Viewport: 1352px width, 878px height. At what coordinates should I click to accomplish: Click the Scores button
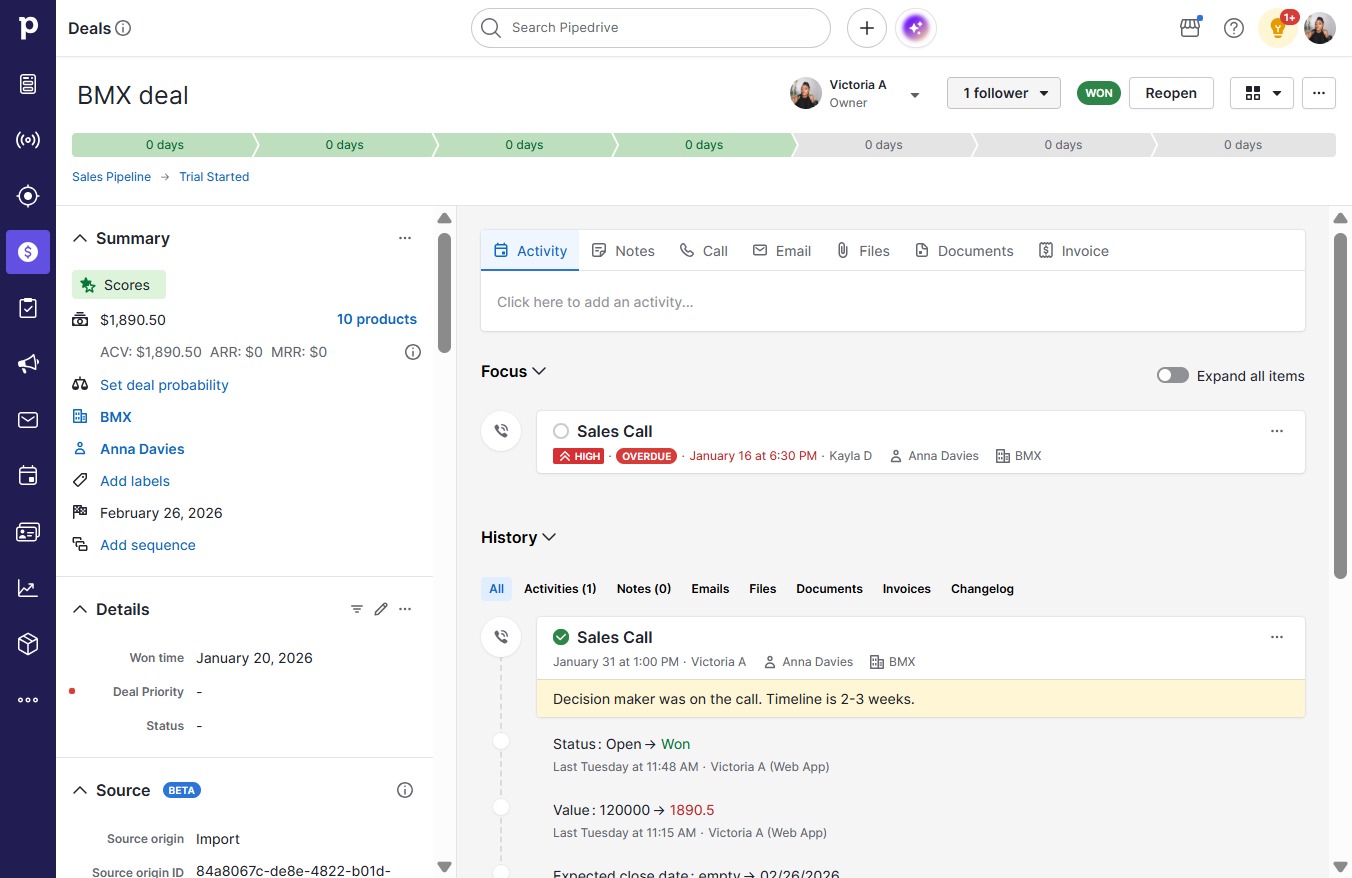[x=119, y=285]
